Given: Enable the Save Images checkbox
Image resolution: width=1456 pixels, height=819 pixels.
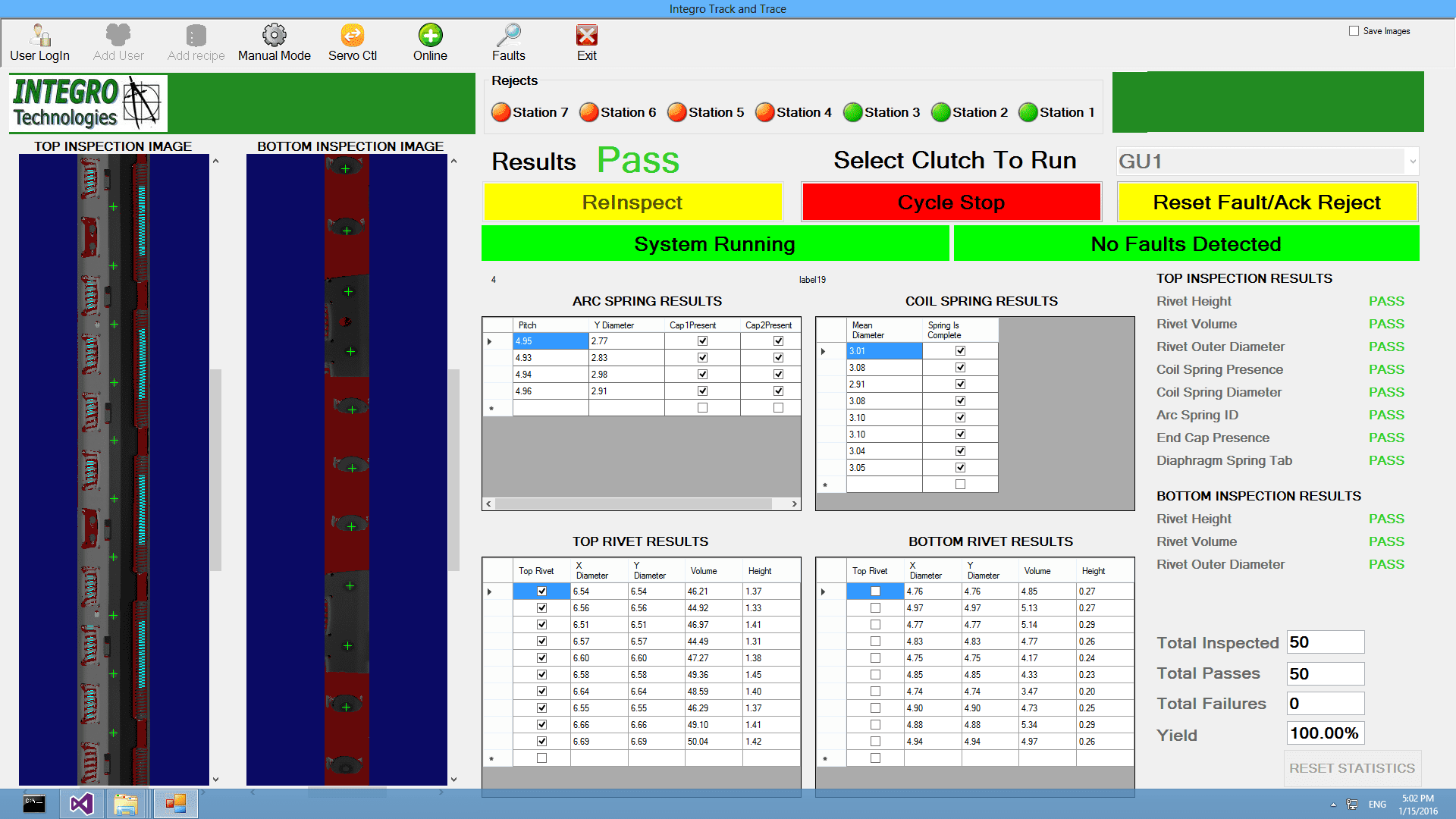Looking at the screenshot, I should coord(1354,31).
